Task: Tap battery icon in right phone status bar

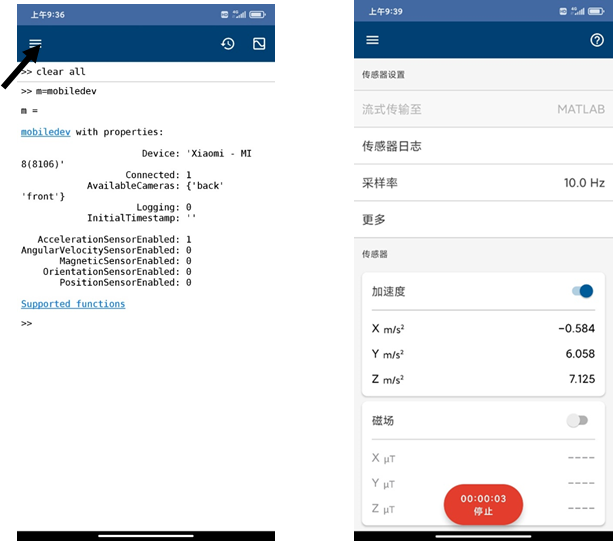Action: (596, 11)
